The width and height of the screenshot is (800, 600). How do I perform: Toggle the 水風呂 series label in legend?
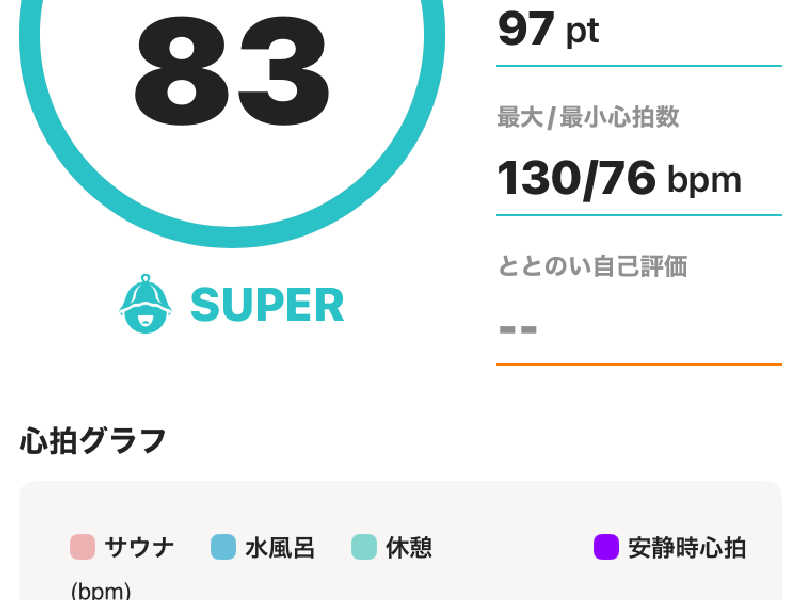pyautogui.click(x=280, y=547)
